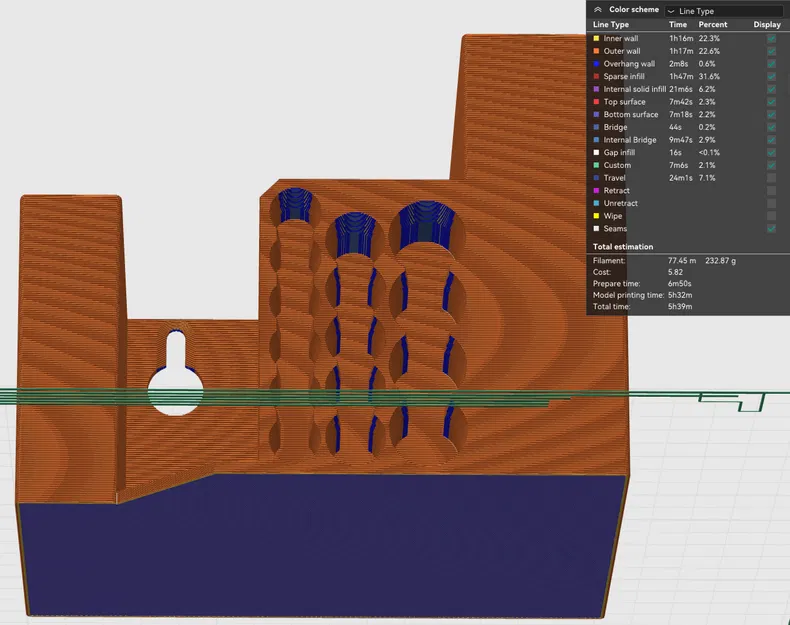Select the Overhang wall row label
Screen dimensions: 790x625
point(629,63)
